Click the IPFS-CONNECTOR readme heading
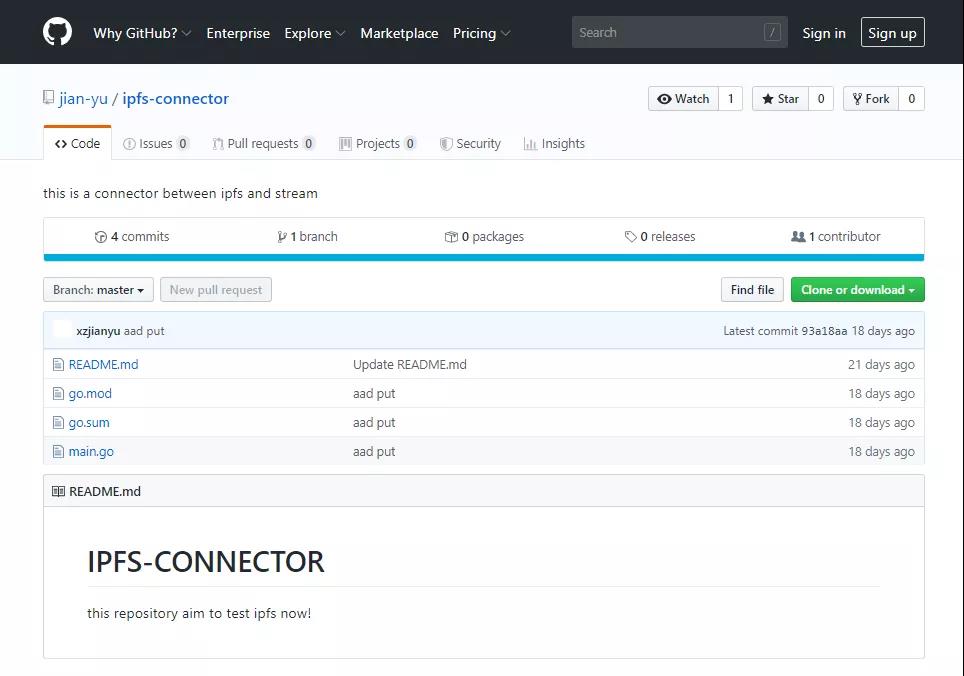This screenshot has height=676, width=964. click(205, 561)
